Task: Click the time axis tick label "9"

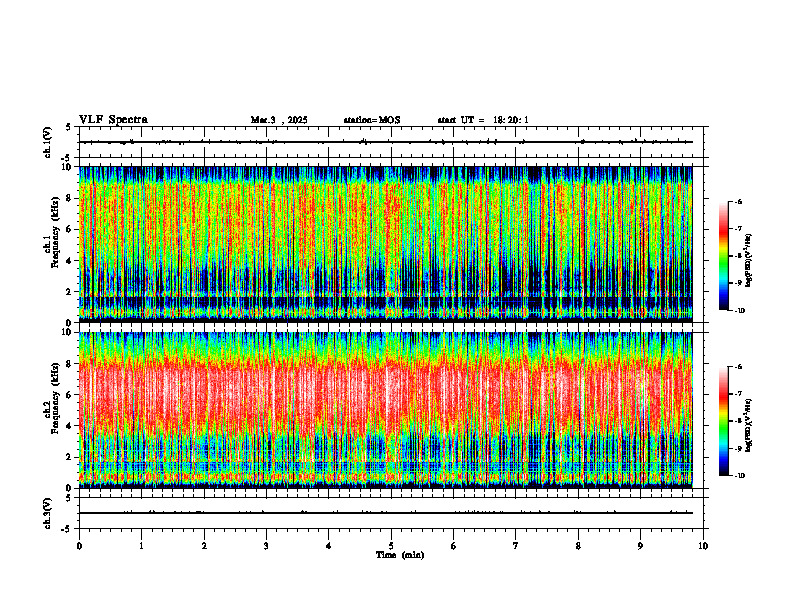Action: tap(640, 546)
